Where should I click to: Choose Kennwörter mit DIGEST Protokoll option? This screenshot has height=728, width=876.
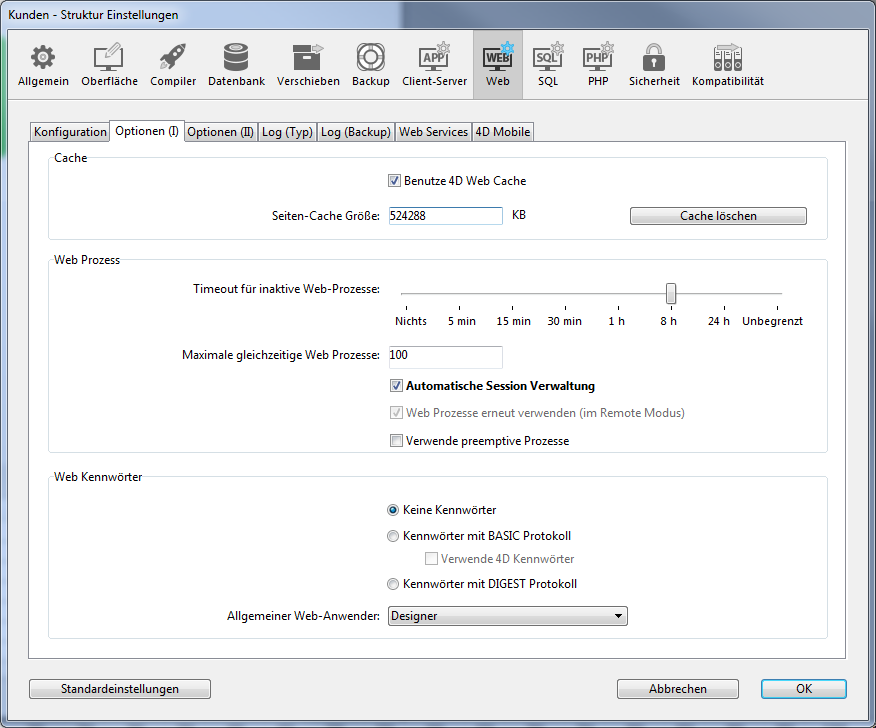tap(393, 584)
